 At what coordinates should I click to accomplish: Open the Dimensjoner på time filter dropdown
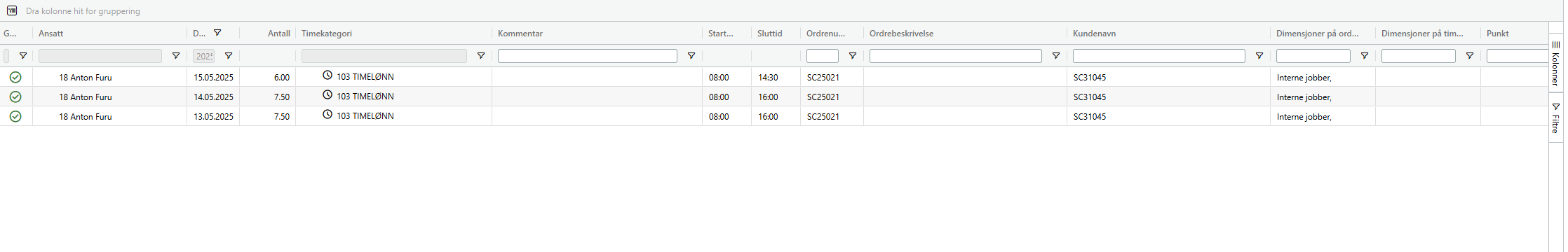coord(1470,56)
